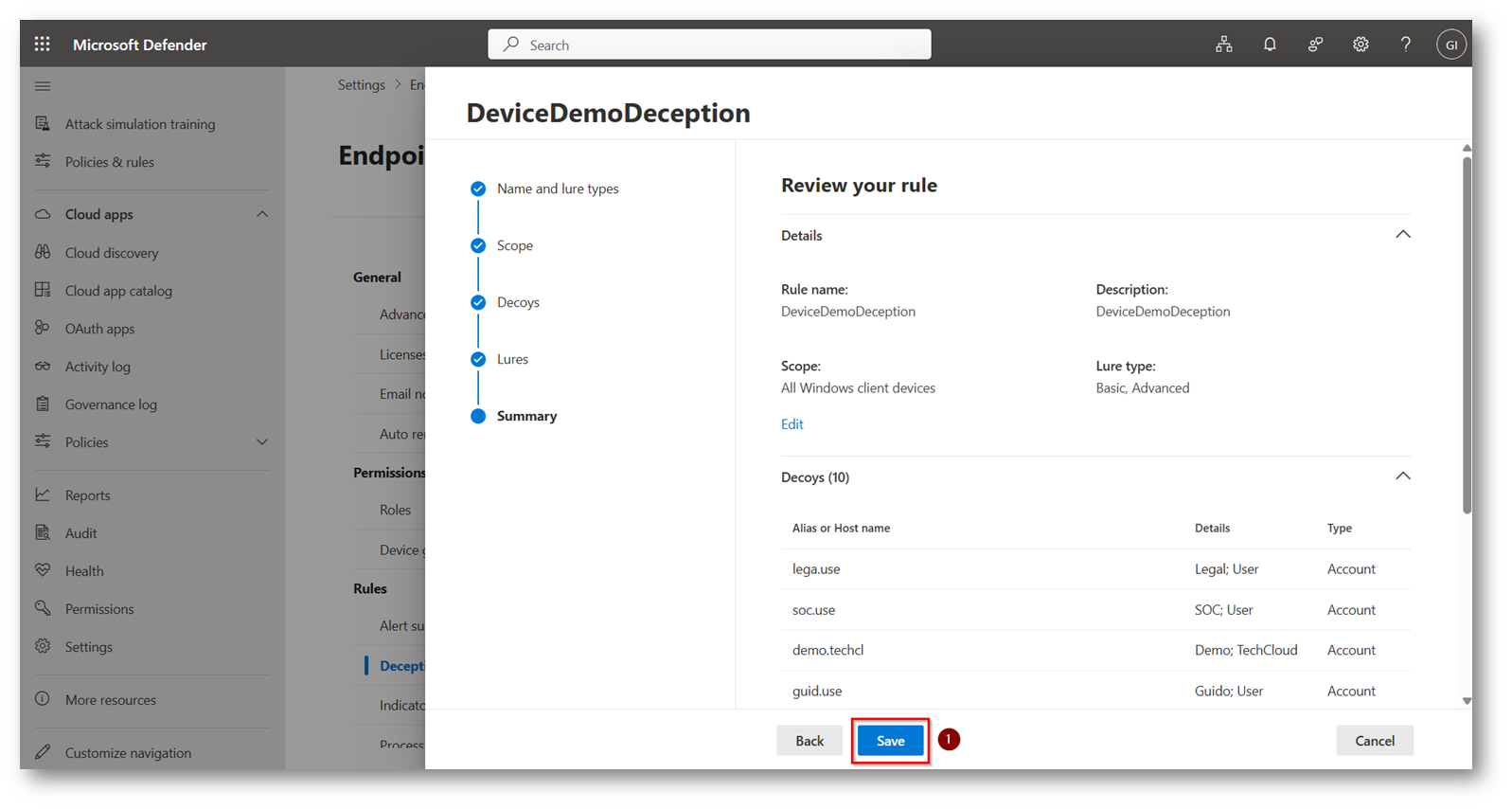This screenshot has width=1512, height=809.
Task: Click the More resources info icon
Action: pyautogui.click(x=43, y=699)
